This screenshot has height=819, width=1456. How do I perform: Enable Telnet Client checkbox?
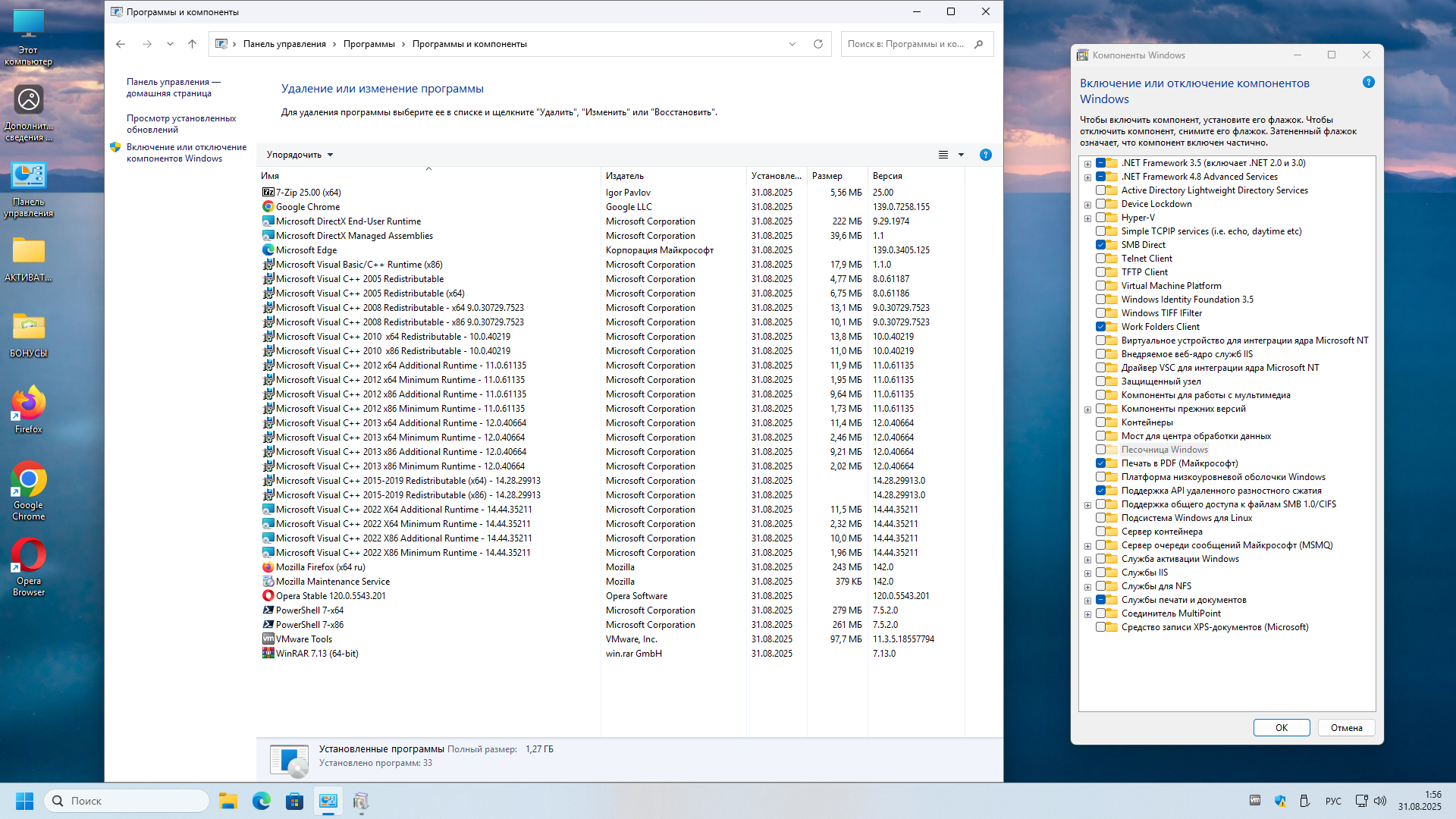click(1100, 259)
